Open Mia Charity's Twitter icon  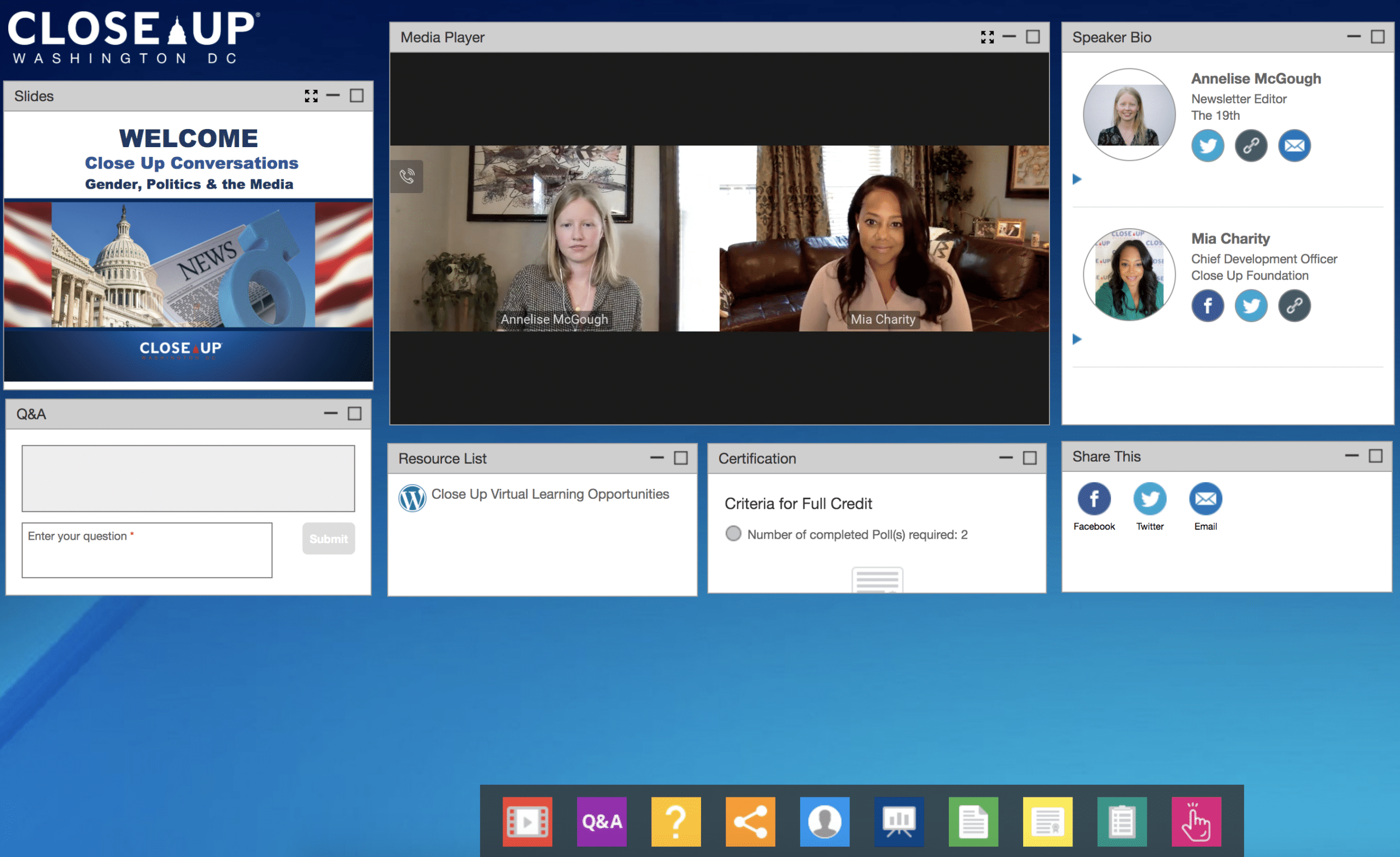coord(1251,306)
